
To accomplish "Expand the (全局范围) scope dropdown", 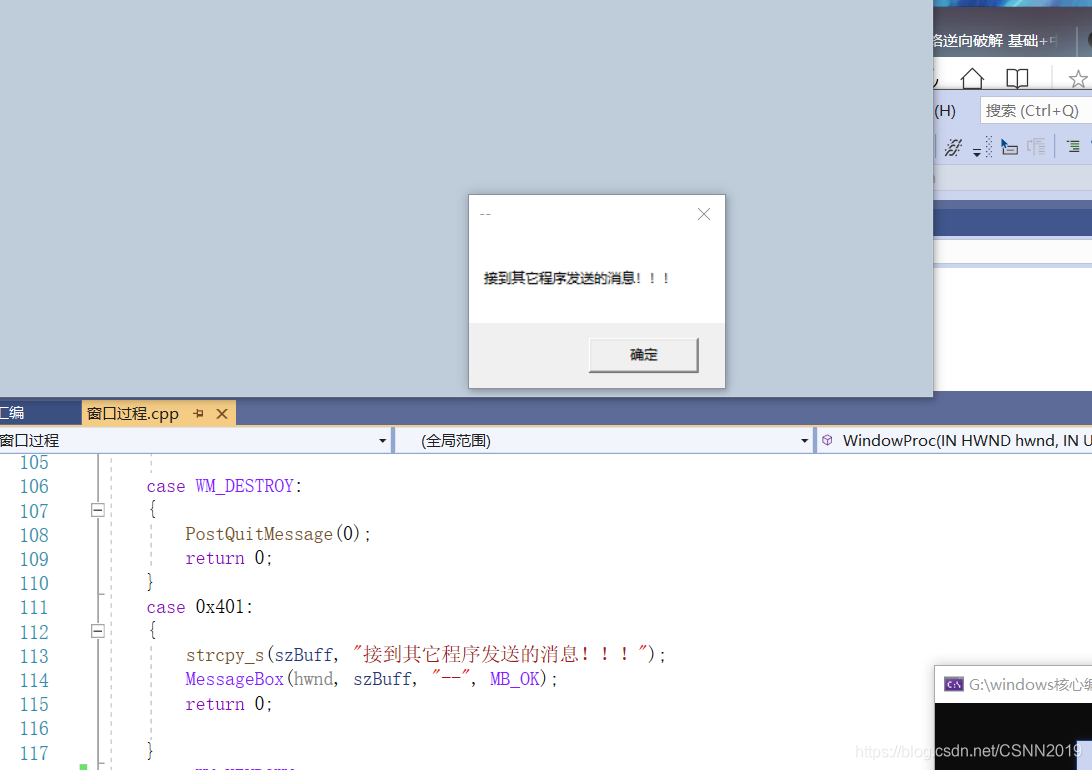I will [804, 440].
